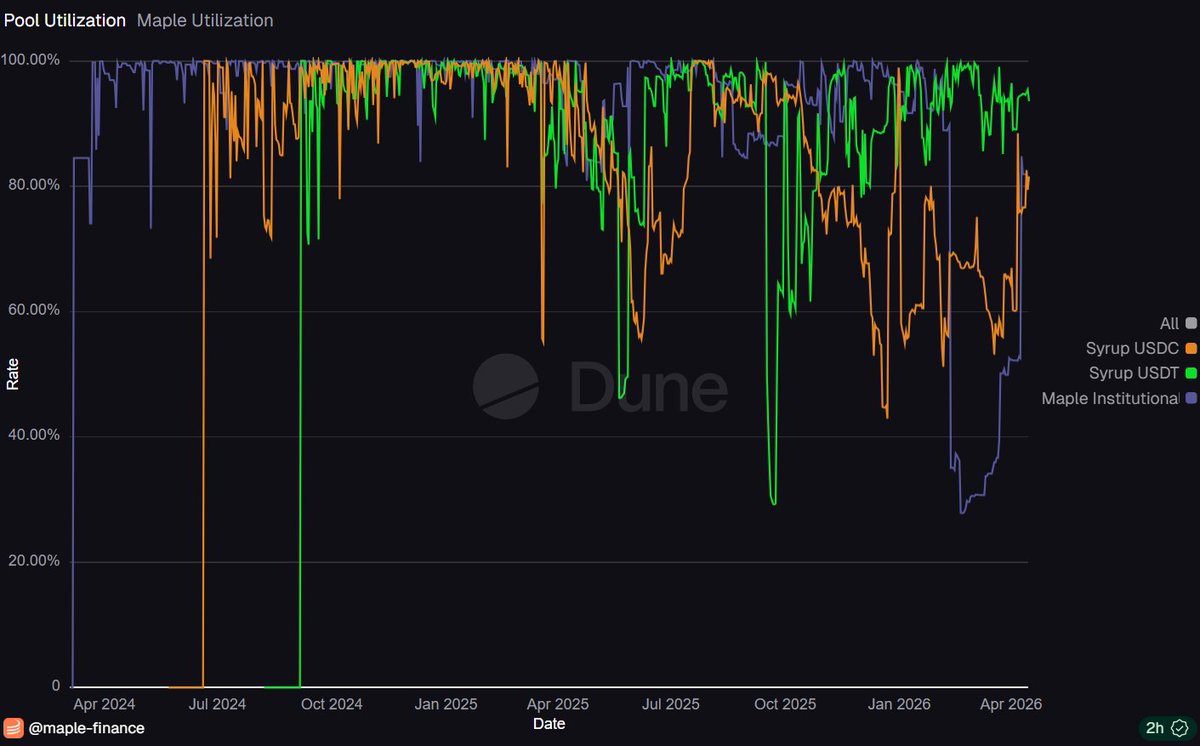The image size is (1200, 746).
Task: Open the Pool Utilization chart title
Action: (x=65, y=20)
